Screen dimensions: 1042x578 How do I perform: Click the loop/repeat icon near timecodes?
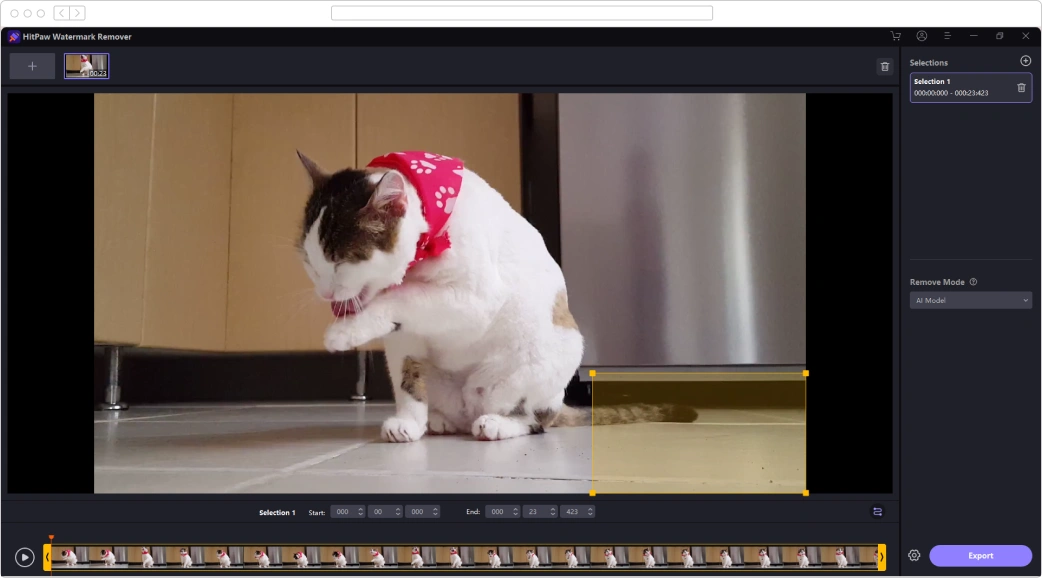click(x=876, y=511)
